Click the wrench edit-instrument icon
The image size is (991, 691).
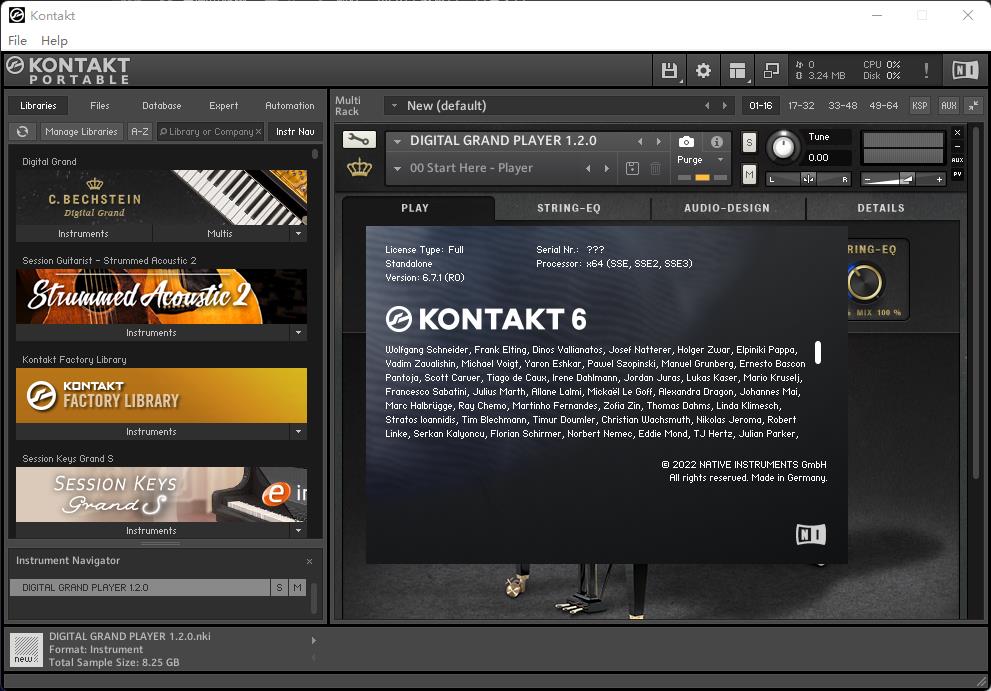coord(358,140)
